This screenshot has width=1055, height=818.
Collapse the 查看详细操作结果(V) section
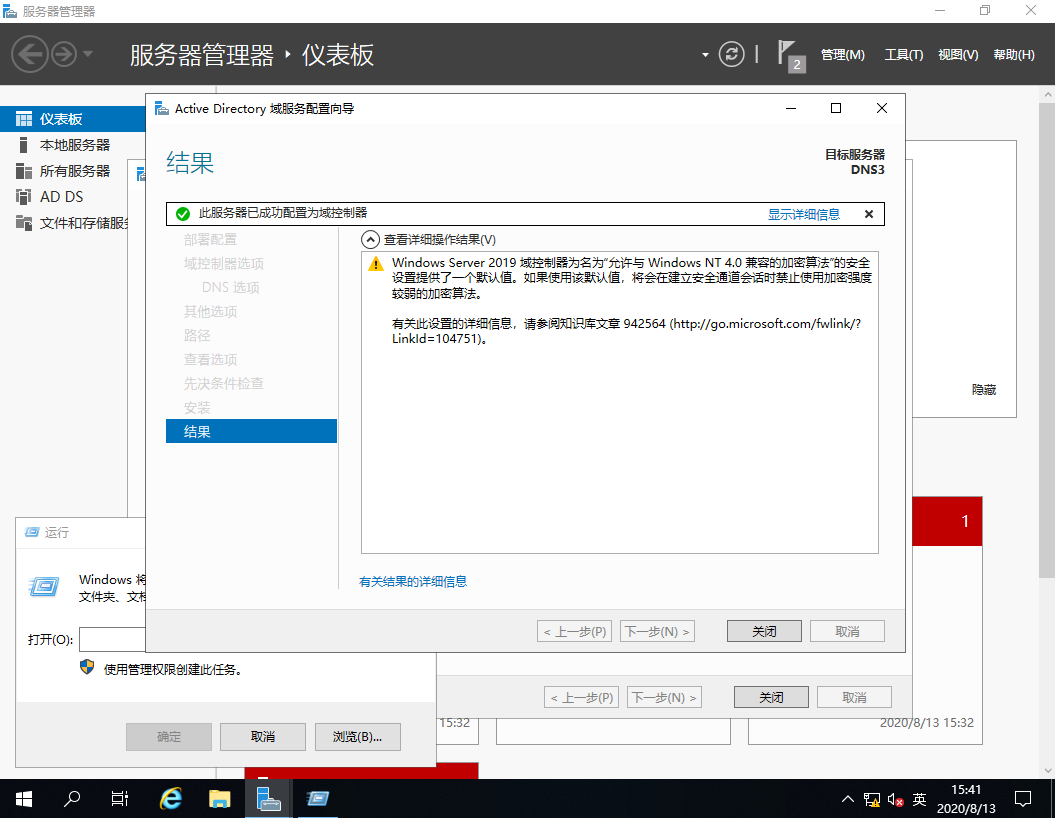[370, 239]
